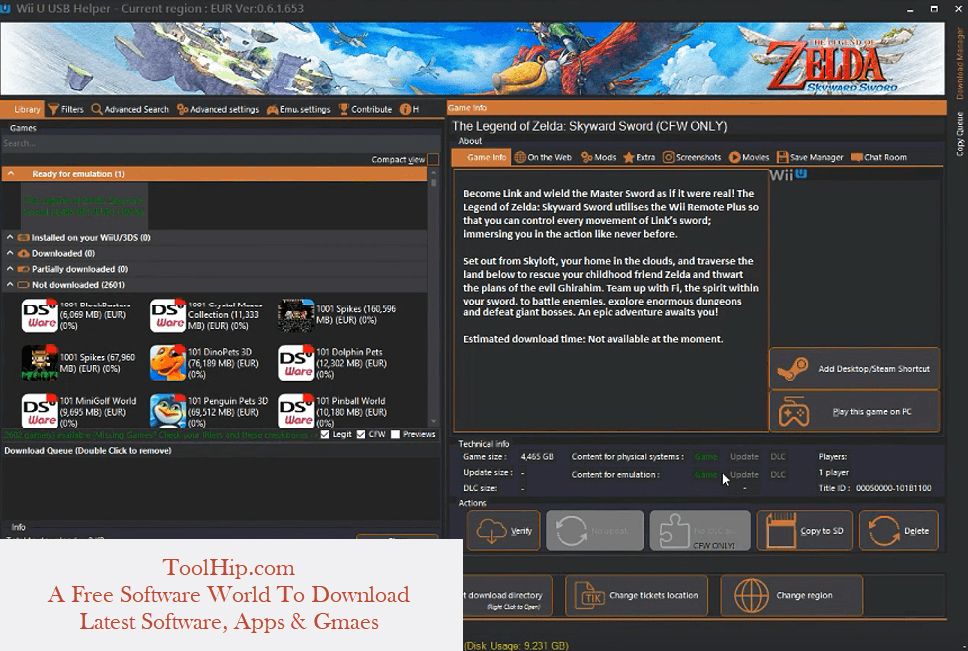Click the Verify cloud download icon
The width and height of the screenshot is (968, 651).
tap(491, 531)
